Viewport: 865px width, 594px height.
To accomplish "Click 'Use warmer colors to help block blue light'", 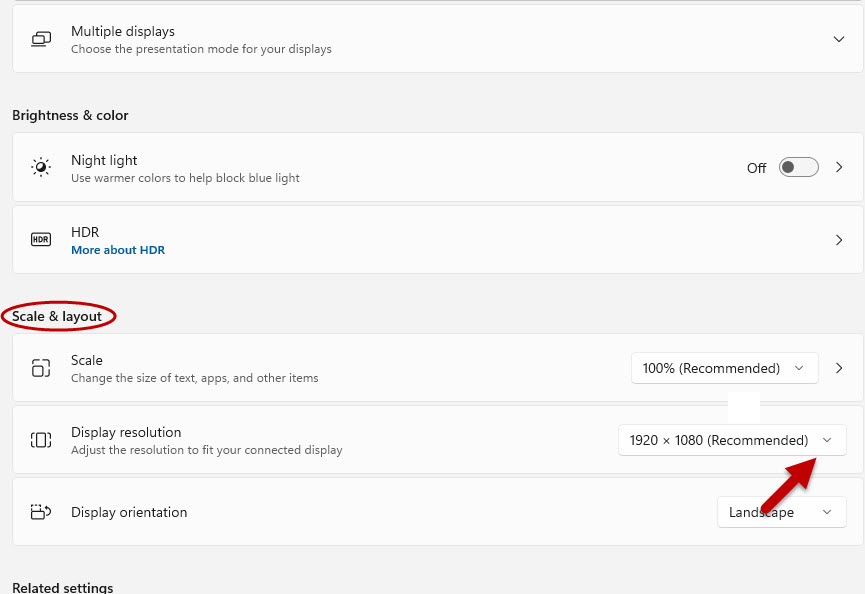I will [185, 178].
